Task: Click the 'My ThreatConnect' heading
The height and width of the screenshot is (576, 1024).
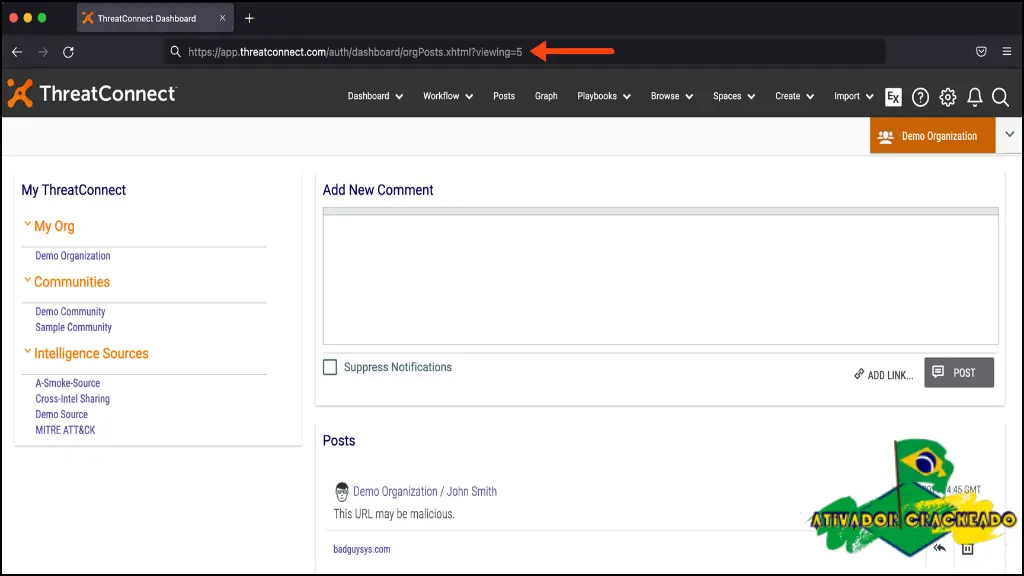Action: [73, 190]
